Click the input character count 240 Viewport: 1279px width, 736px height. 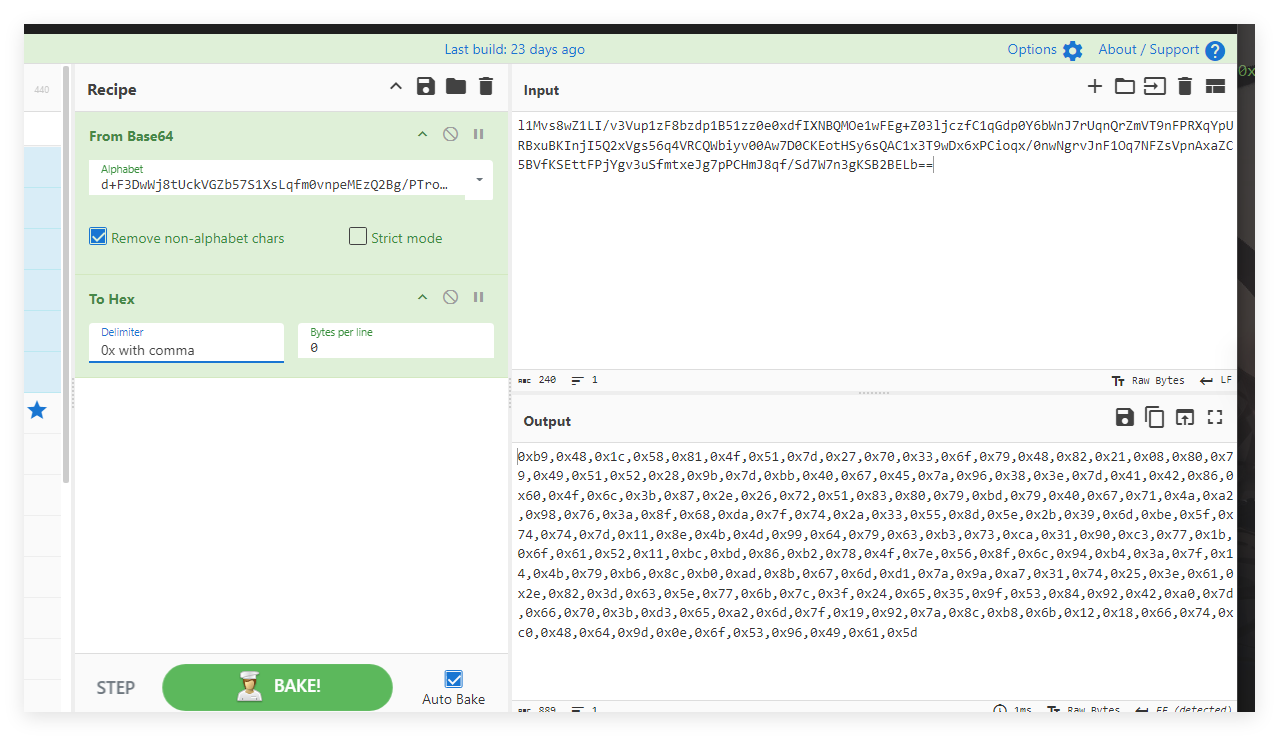point(538,380)
